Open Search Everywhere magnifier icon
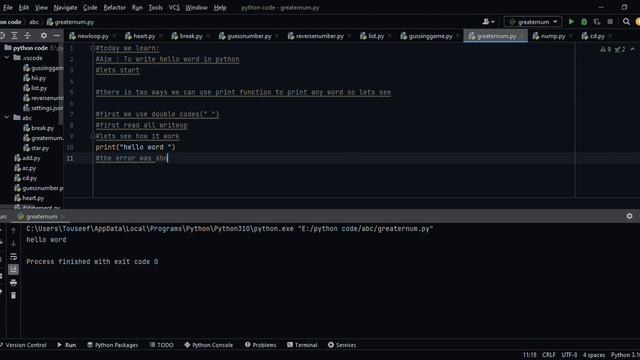Viewport: 640px width, 360px height. [x=626, y=22]
